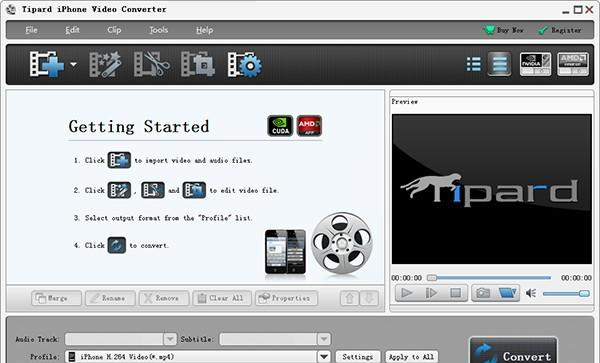Click the Merge button

pyautogui.click(x=57, y=298)
